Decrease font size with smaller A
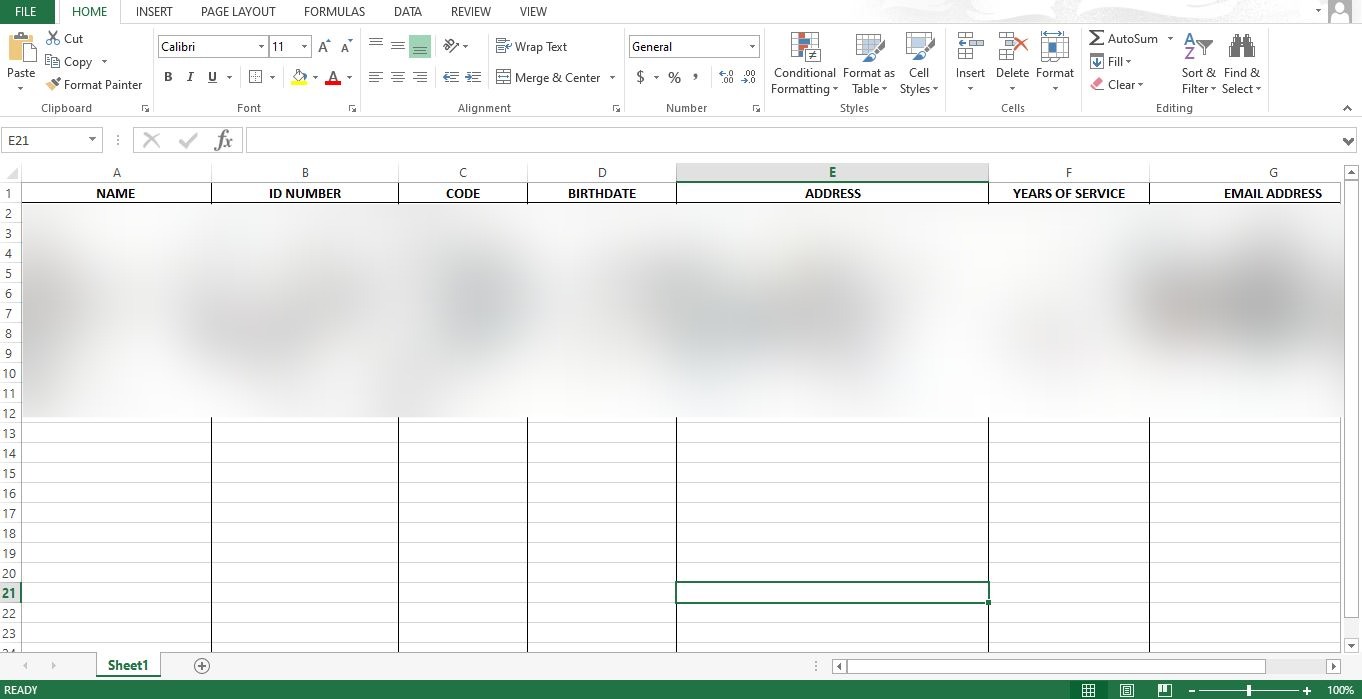The width and height of the screenshot is (1362, 699). (346, 47)
